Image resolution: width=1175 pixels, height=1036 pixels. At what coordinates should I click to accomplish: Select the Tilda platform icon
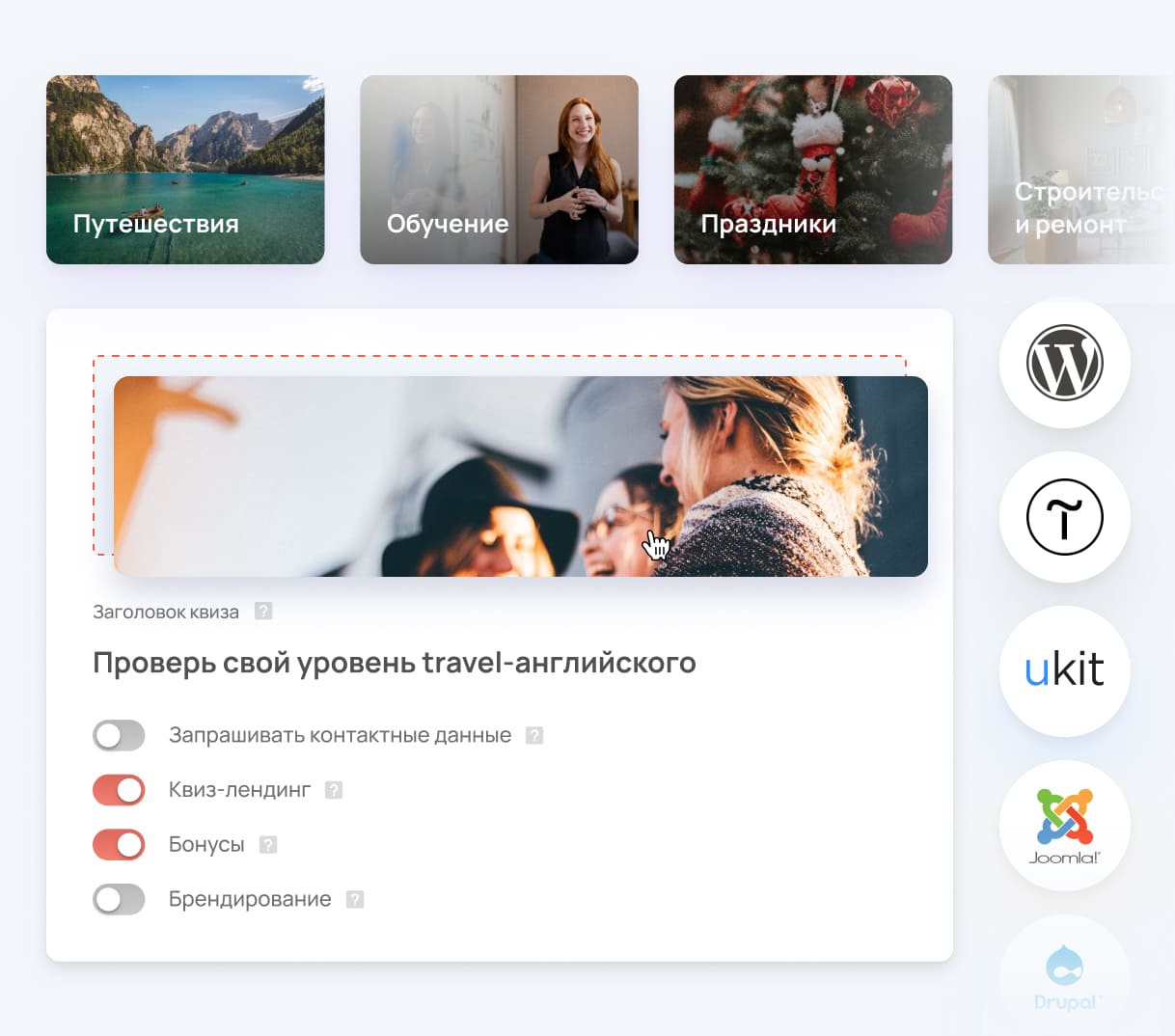click(x=1064, y=517)
